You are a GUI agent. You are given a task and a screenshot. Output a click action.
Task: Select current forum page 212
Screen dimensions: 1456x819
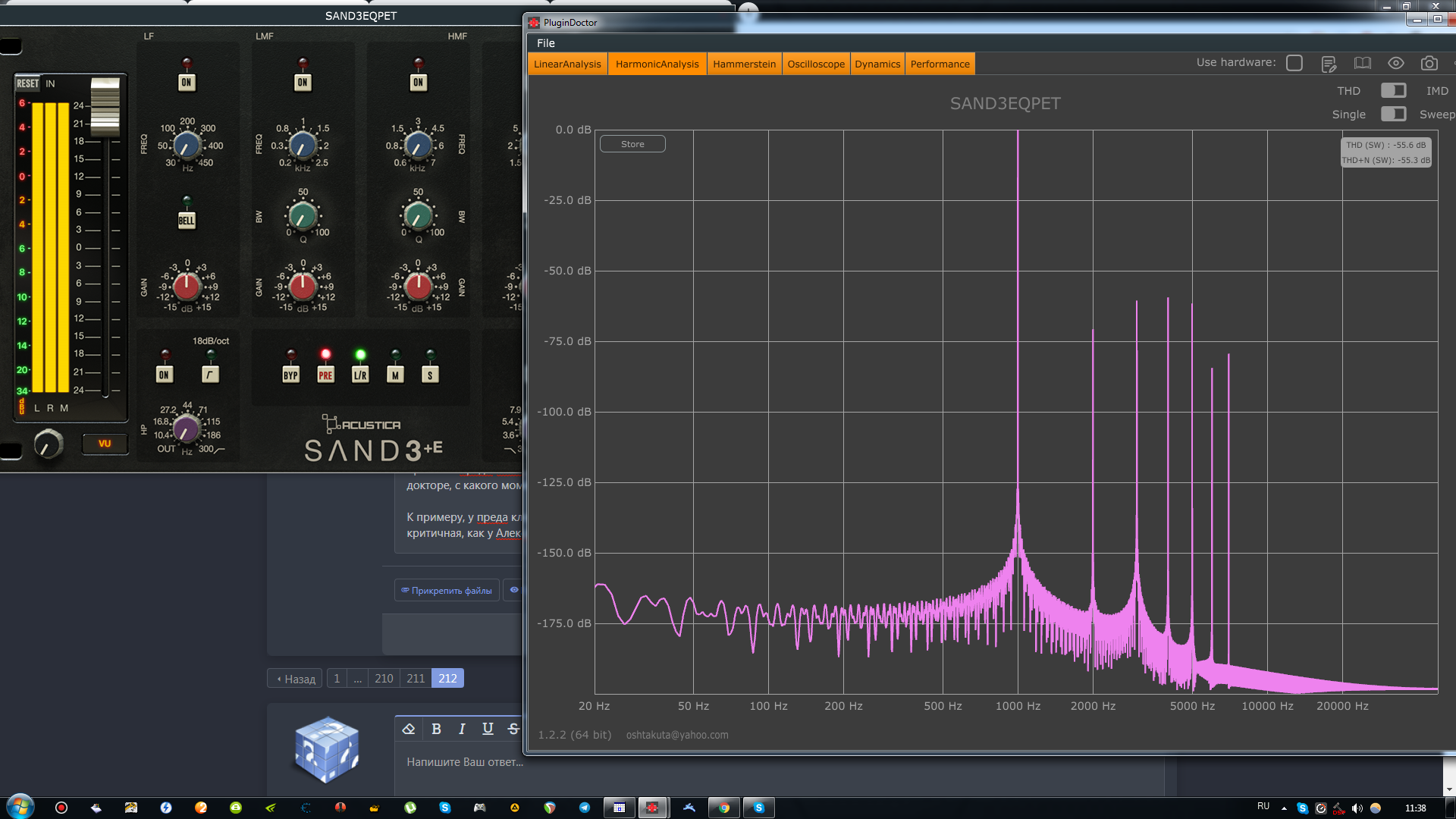[x=447, y=679]
